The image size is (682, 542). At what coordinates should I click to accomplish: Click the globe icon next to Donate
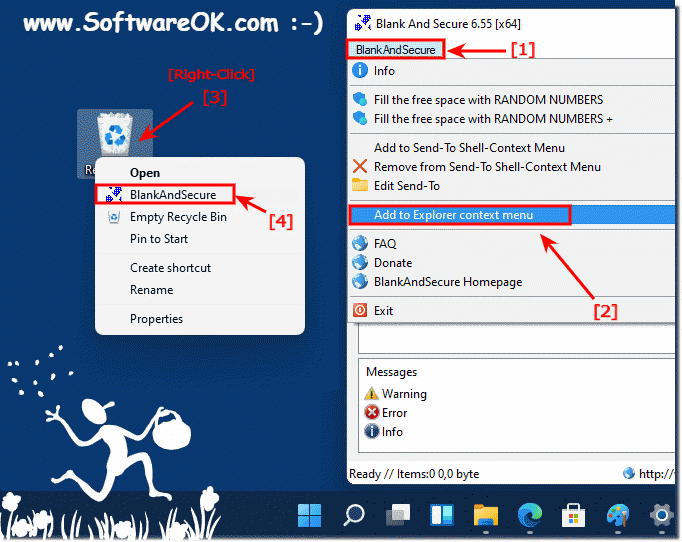click(360, 262)
